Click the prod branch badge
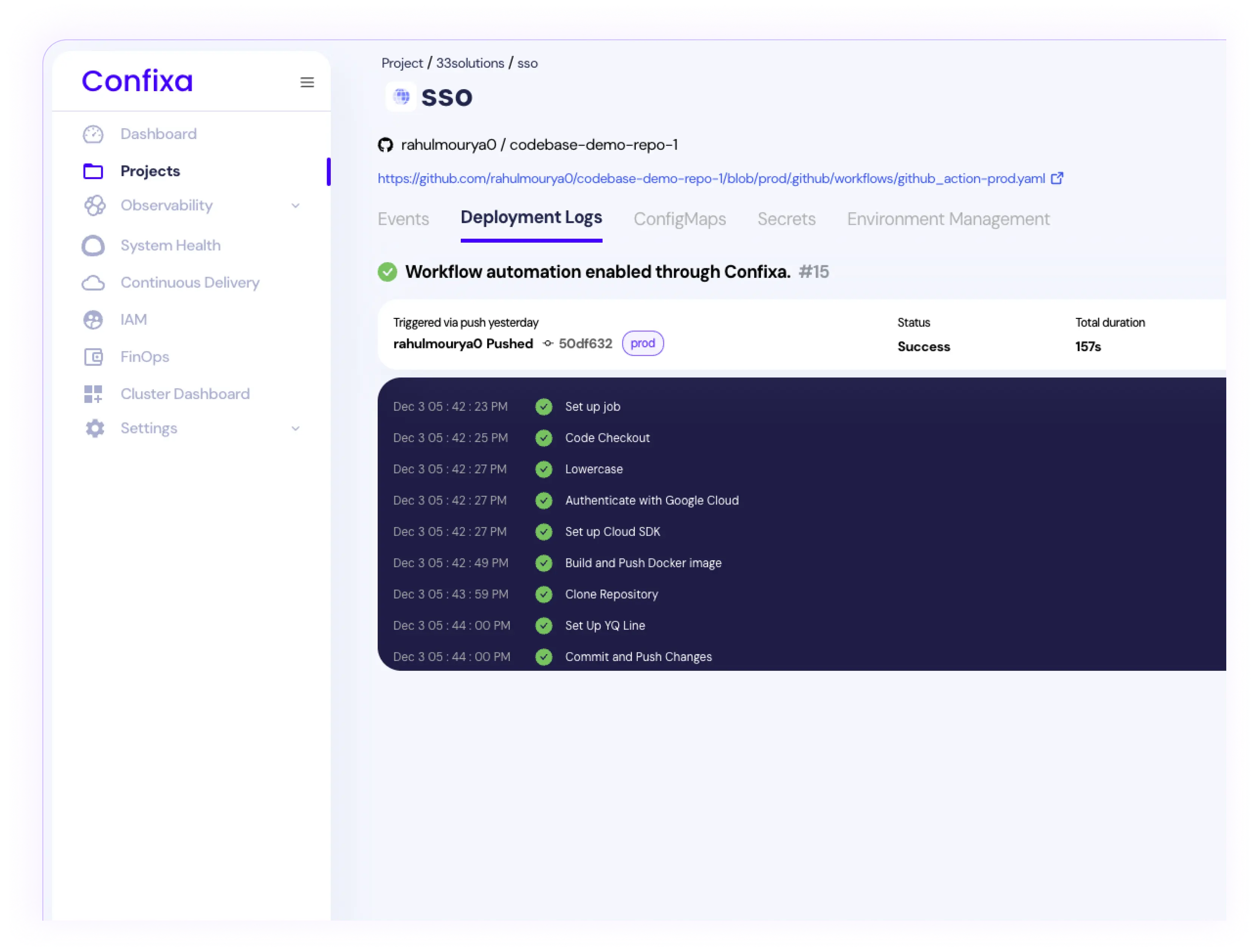The height and width of the screenshot is (952, 1255). [x=642, y=343]
